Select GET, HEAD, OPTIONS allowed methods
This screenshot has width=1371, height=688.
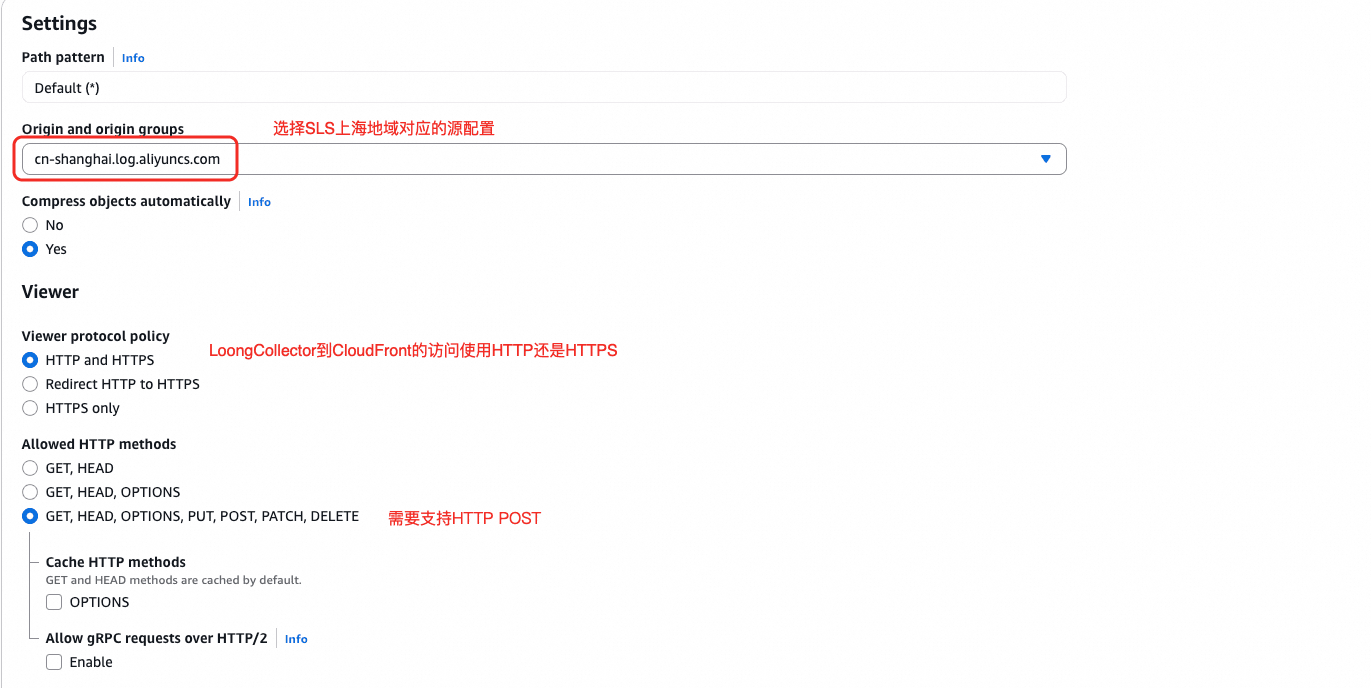pos(30,492)
